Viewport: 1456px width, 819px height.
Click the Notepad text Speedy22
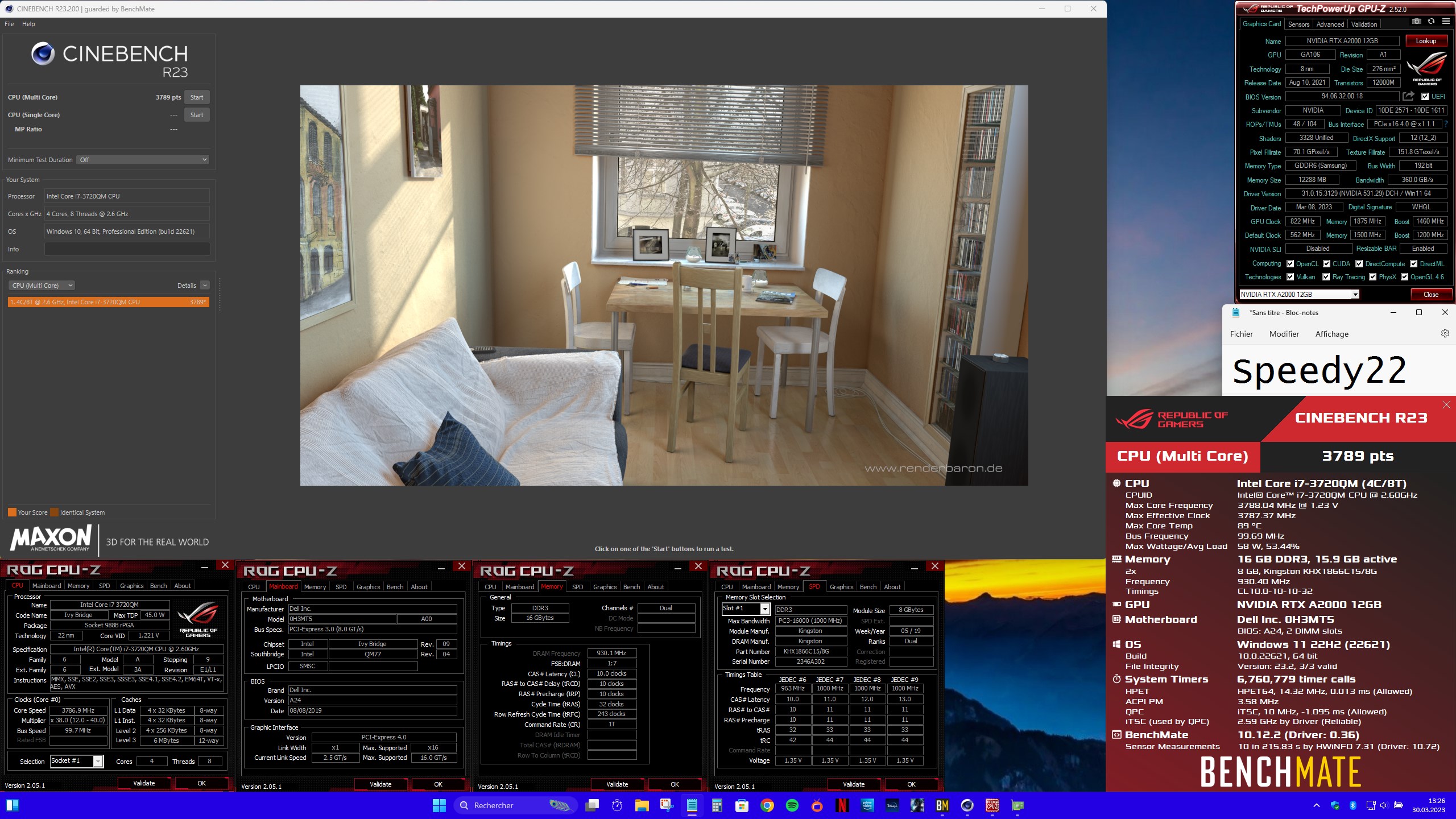pos(1319,370)
